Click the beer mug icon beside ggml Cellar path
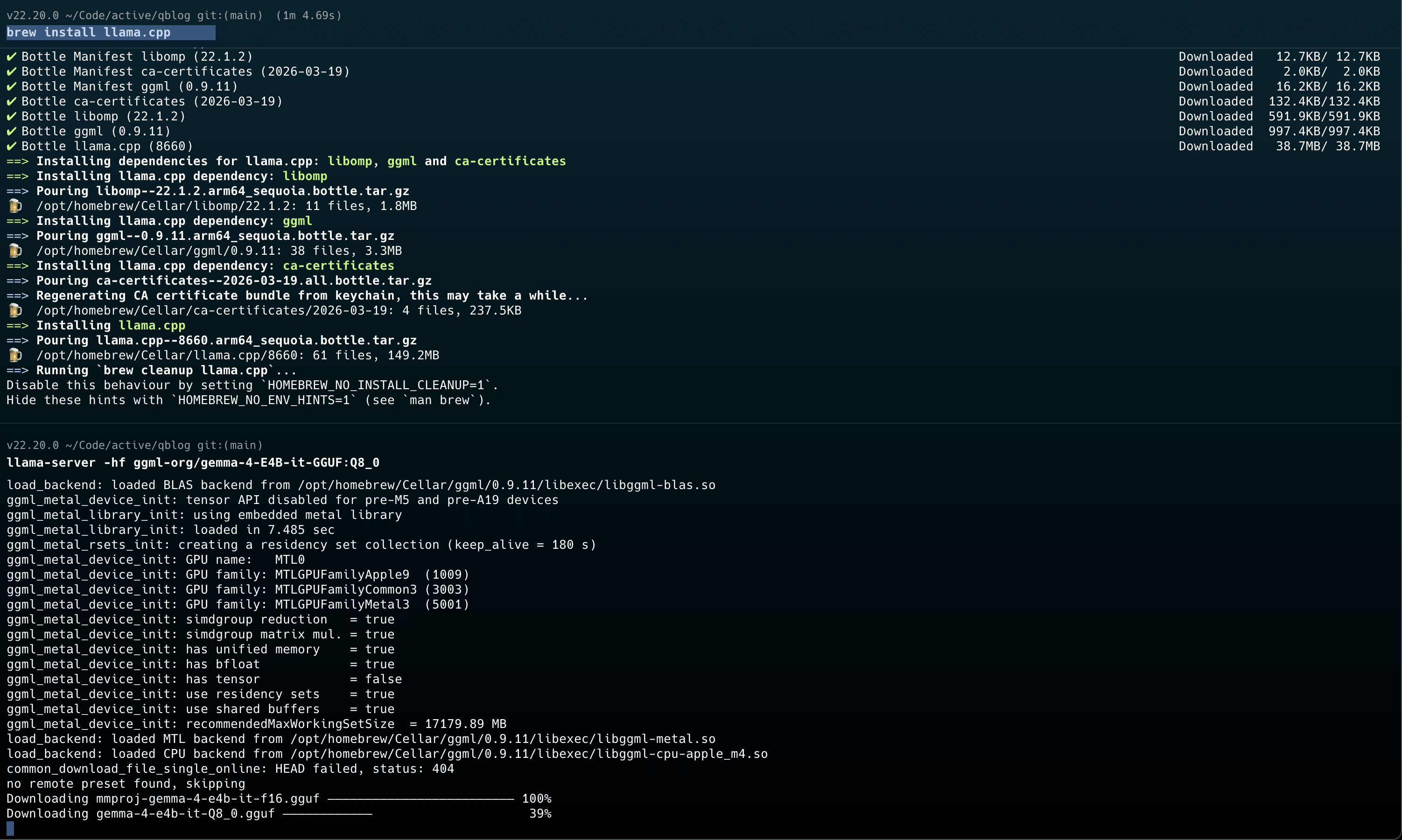 15,250
